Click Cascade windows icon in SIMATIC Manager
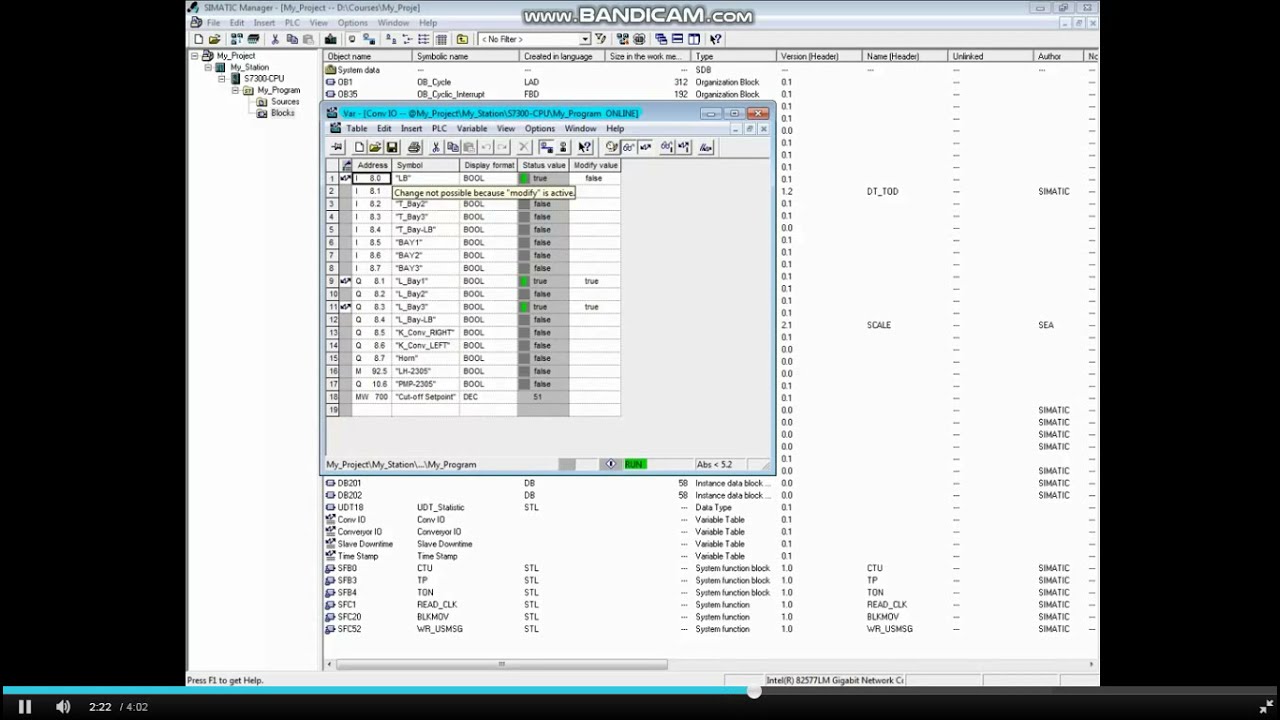Image resolution: width=1280 pixels, height=720 pixels. (661, 39)
